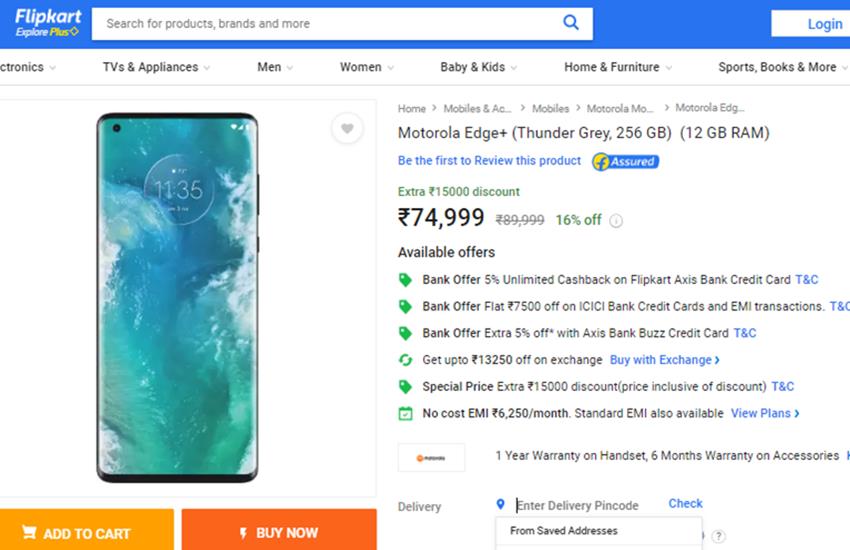This screenshot has height=550, width=850.
Task: Click the price info icon beside 16% off
Action: coord(616,221)
